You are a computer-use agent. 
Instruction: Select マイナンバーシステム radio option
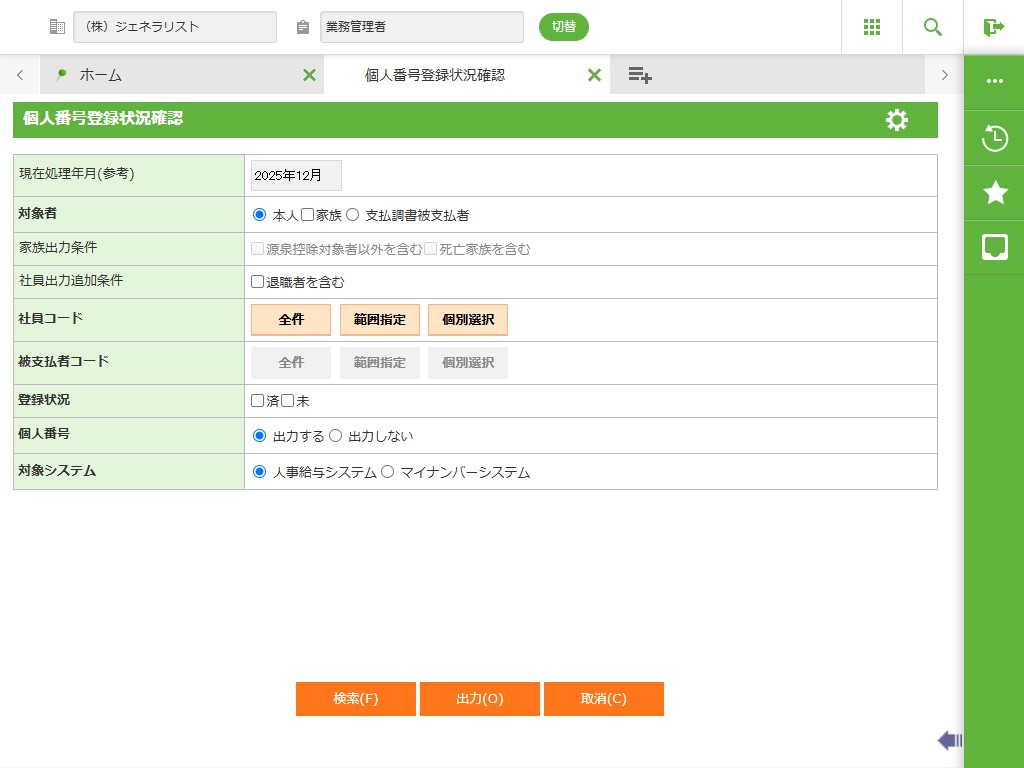pos(388,472)
